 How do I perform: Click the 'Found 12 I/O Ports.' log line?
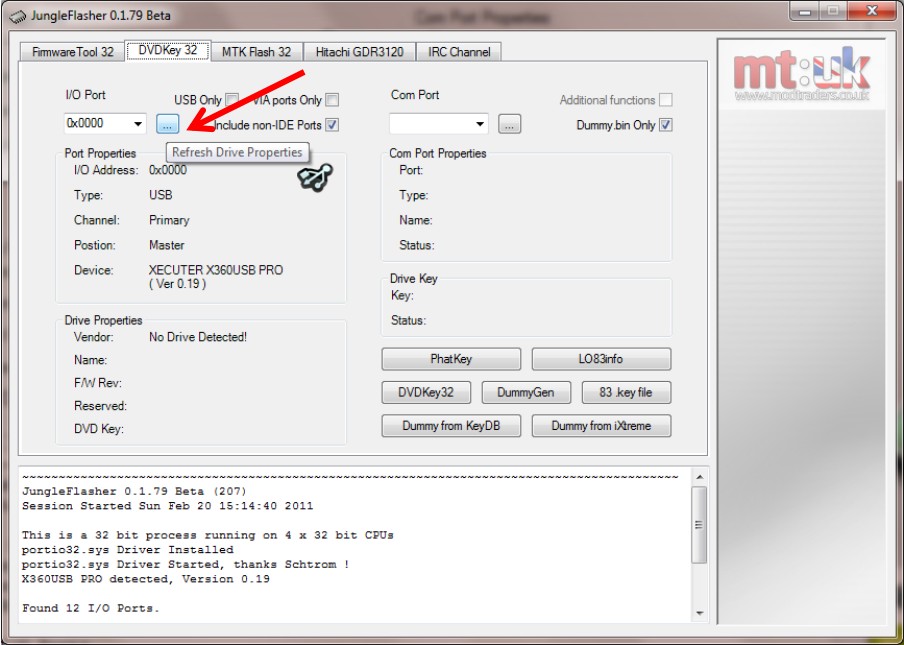coord(91,608)
